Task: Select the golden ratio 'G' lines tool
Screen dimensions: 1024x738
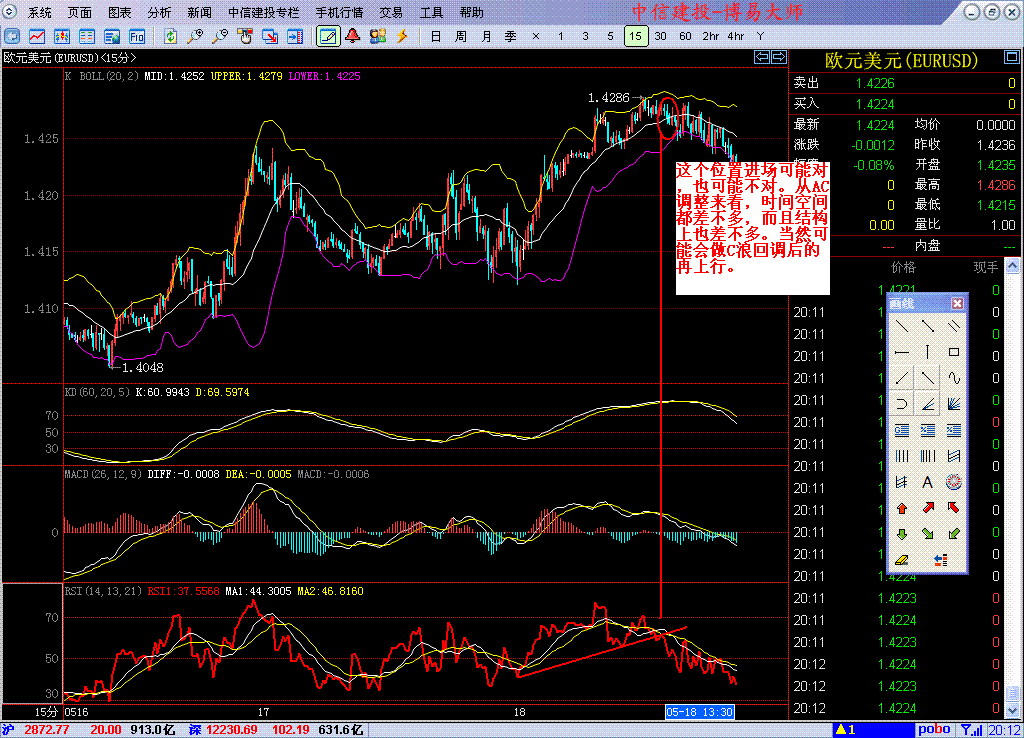Action: 902,430
